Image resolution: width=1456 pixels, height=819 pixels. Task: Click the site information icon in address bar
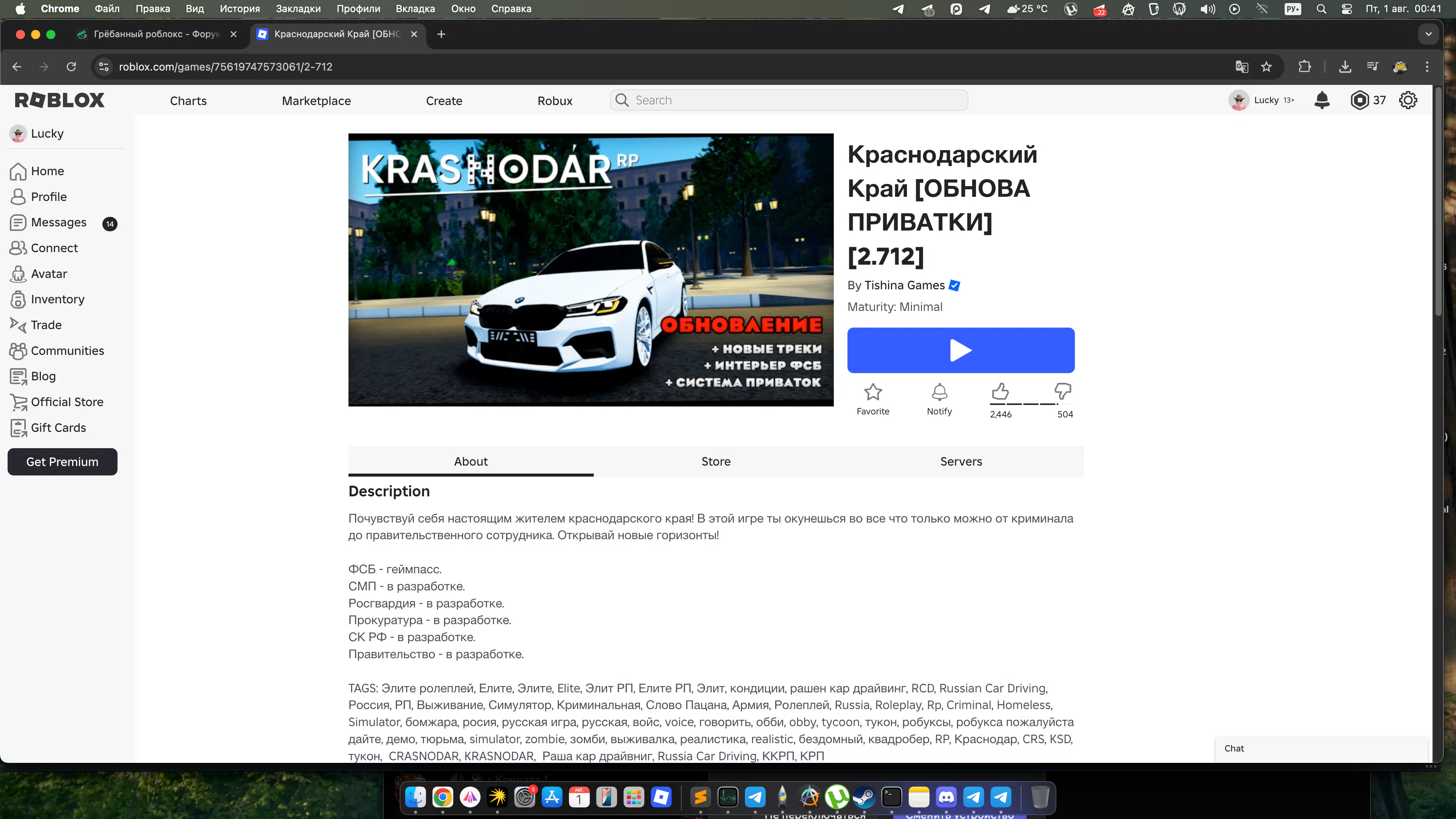[104, 67]
